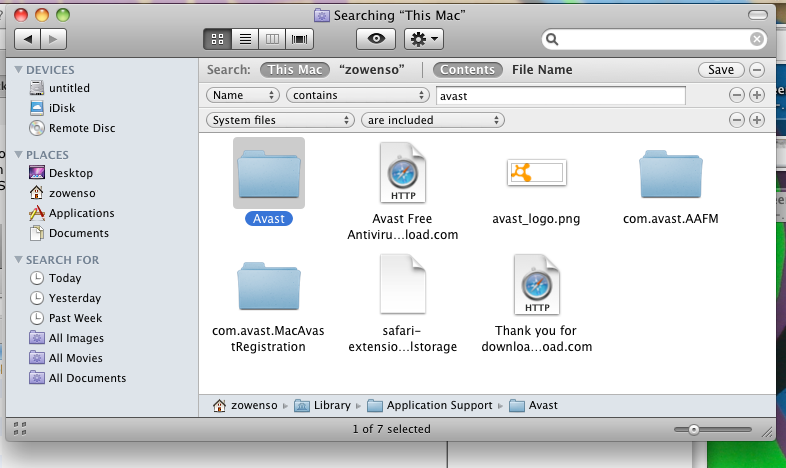
Task: Select the Thank you for download HTTP file
Action: (536, 285)
